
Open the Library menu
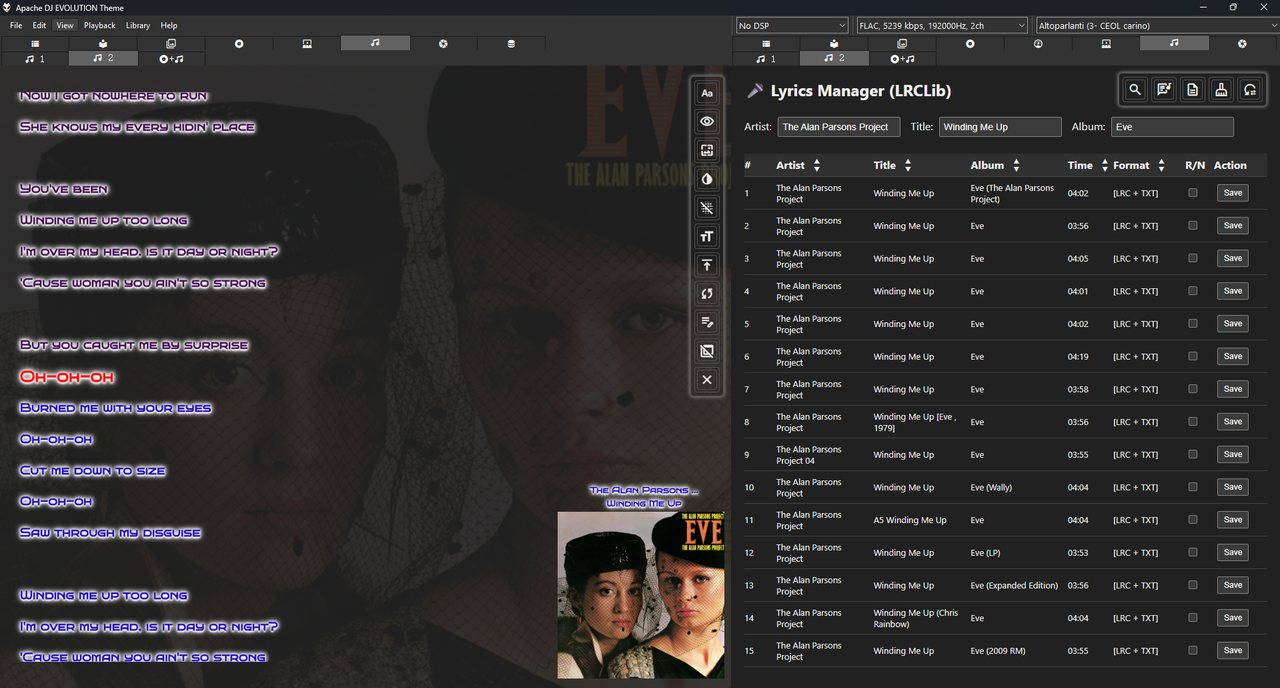coord(138,25)
